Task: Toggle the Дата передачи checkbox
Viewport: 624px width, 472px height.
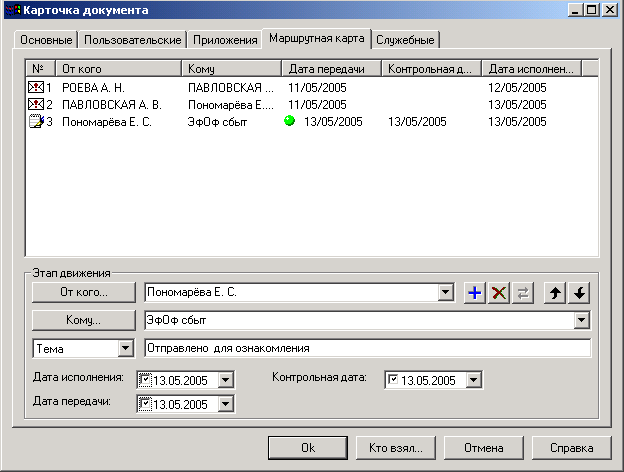Action: tap(145, 404)
